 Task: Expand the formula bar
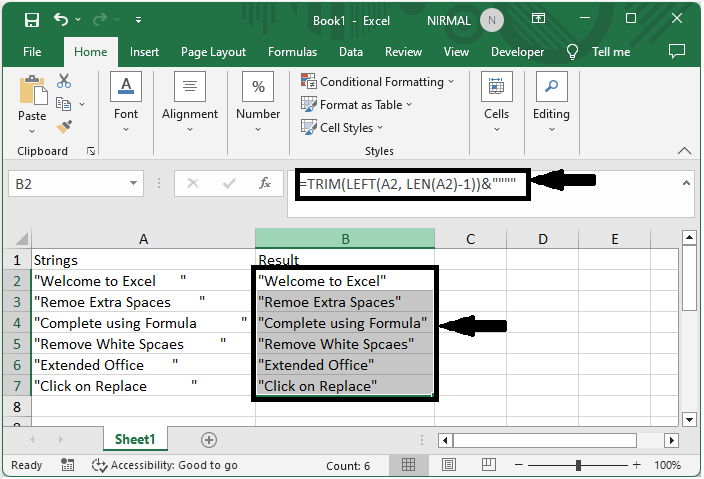click(686, 183)
